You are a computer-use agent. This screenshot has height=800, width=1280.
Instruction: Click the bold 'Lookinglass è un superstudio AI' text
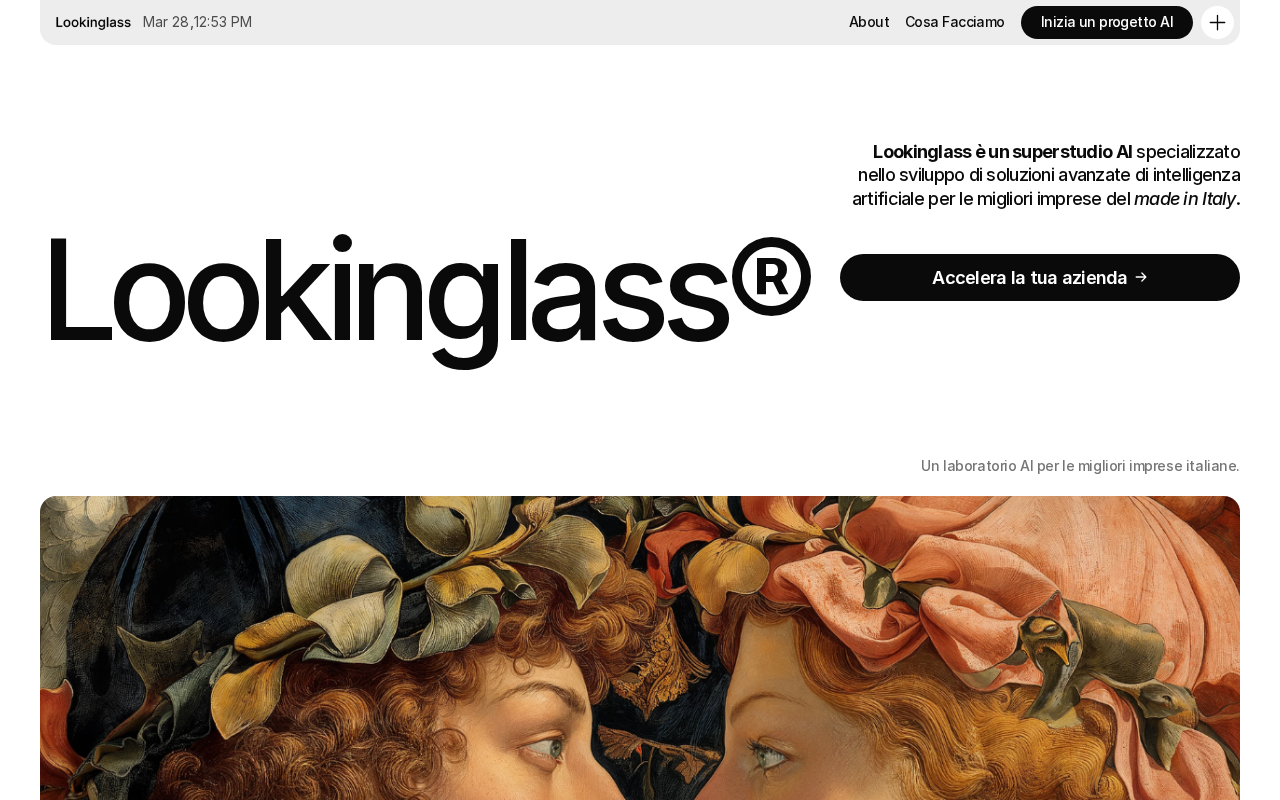1003,152
